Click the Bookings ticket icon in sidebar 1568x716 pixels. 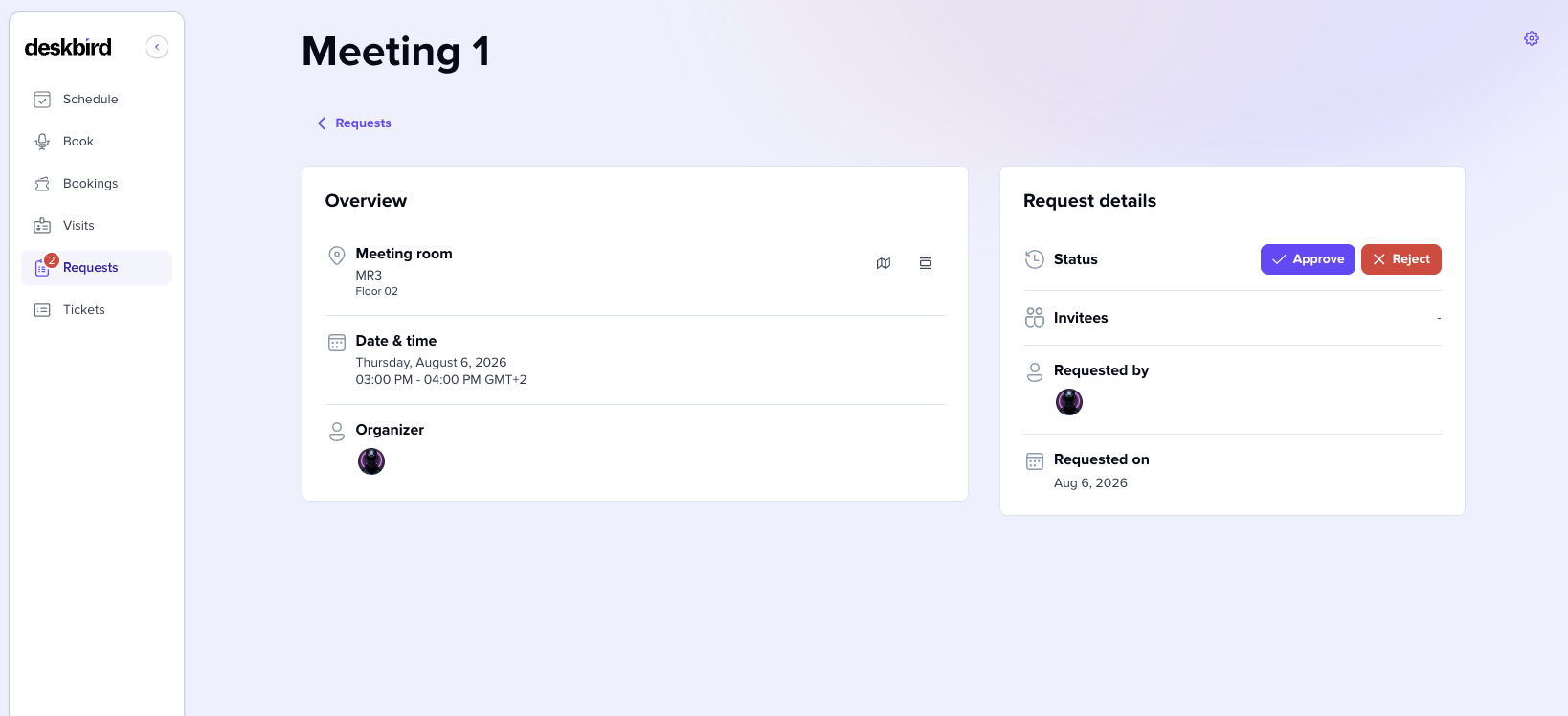pos(42,184)
